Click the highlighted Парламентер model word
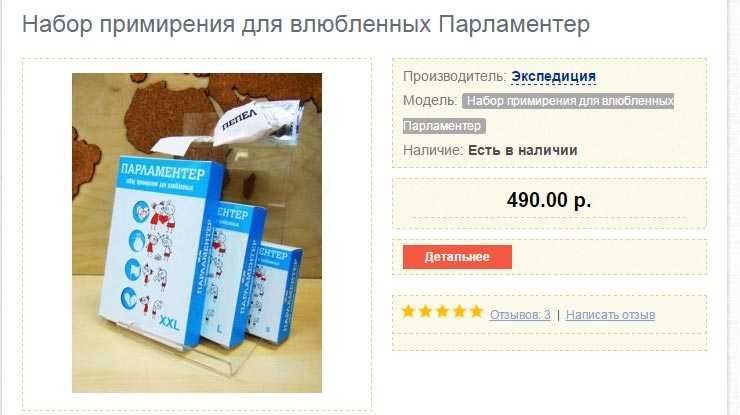The width and height of the screenshot is (740, 415). point(444,126)
